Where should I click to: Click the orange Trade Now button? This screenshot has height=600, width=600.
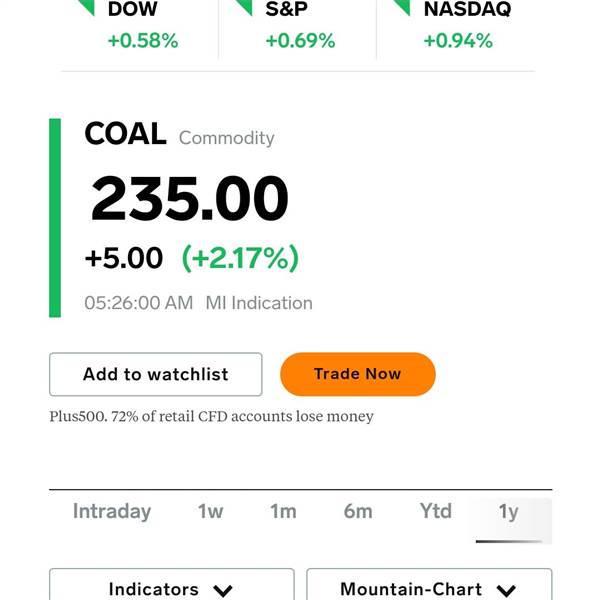[x=358, y=374]
